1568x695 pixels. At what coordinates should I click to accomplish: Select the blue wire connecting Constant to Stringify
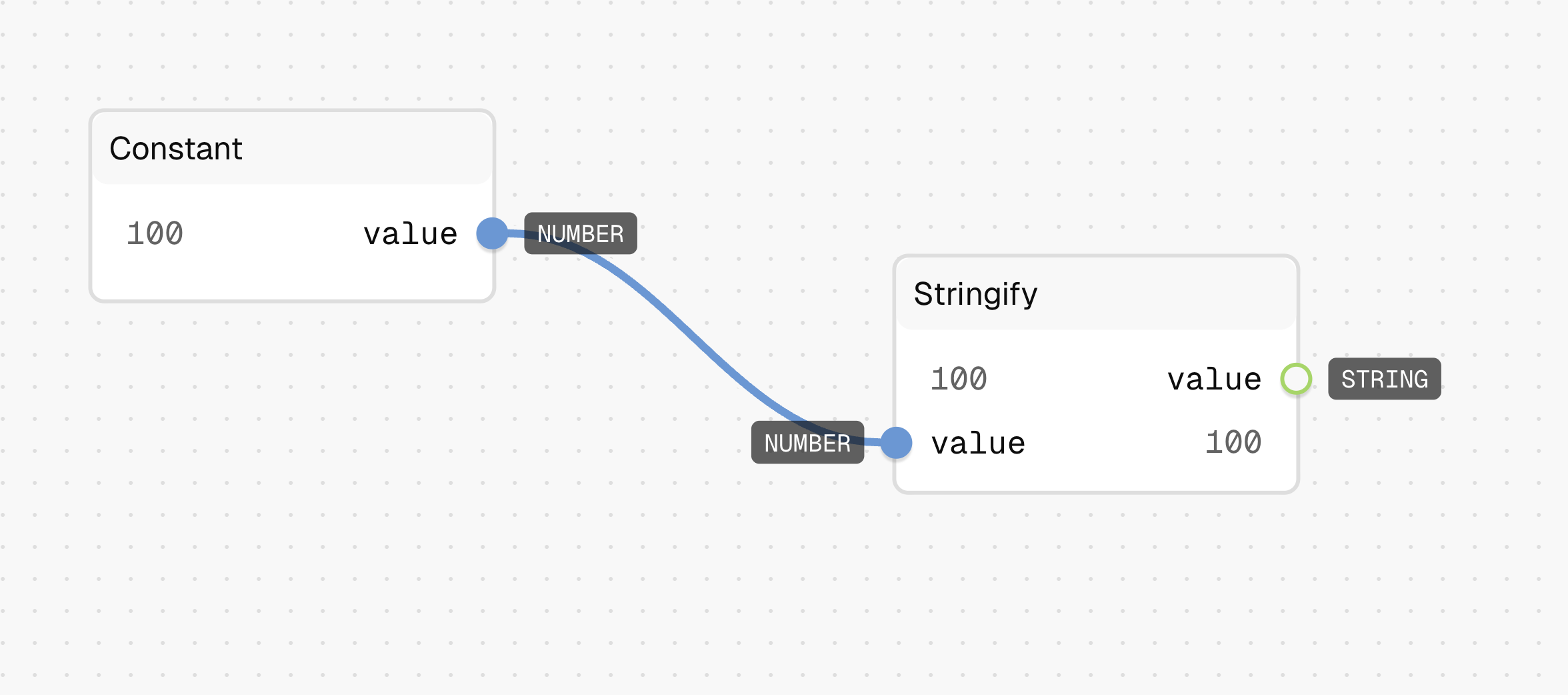(693, 332)
